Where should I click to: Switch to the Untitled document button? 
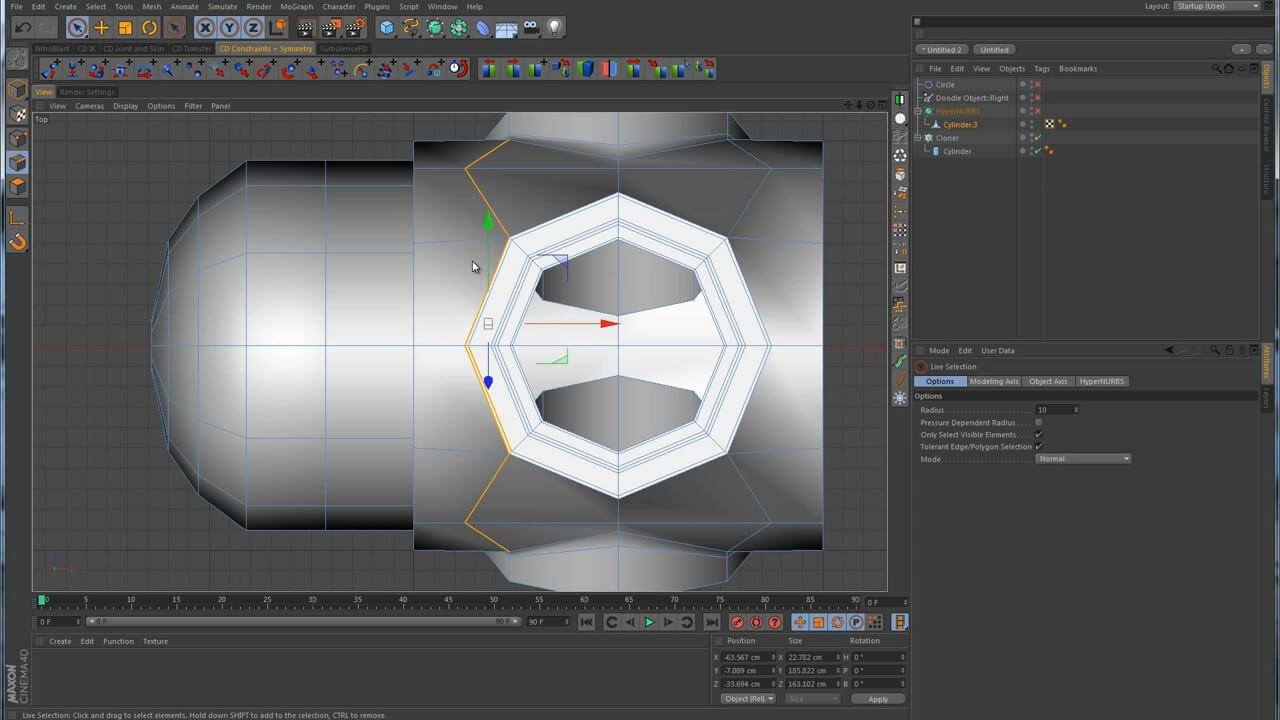coord(994,50)
